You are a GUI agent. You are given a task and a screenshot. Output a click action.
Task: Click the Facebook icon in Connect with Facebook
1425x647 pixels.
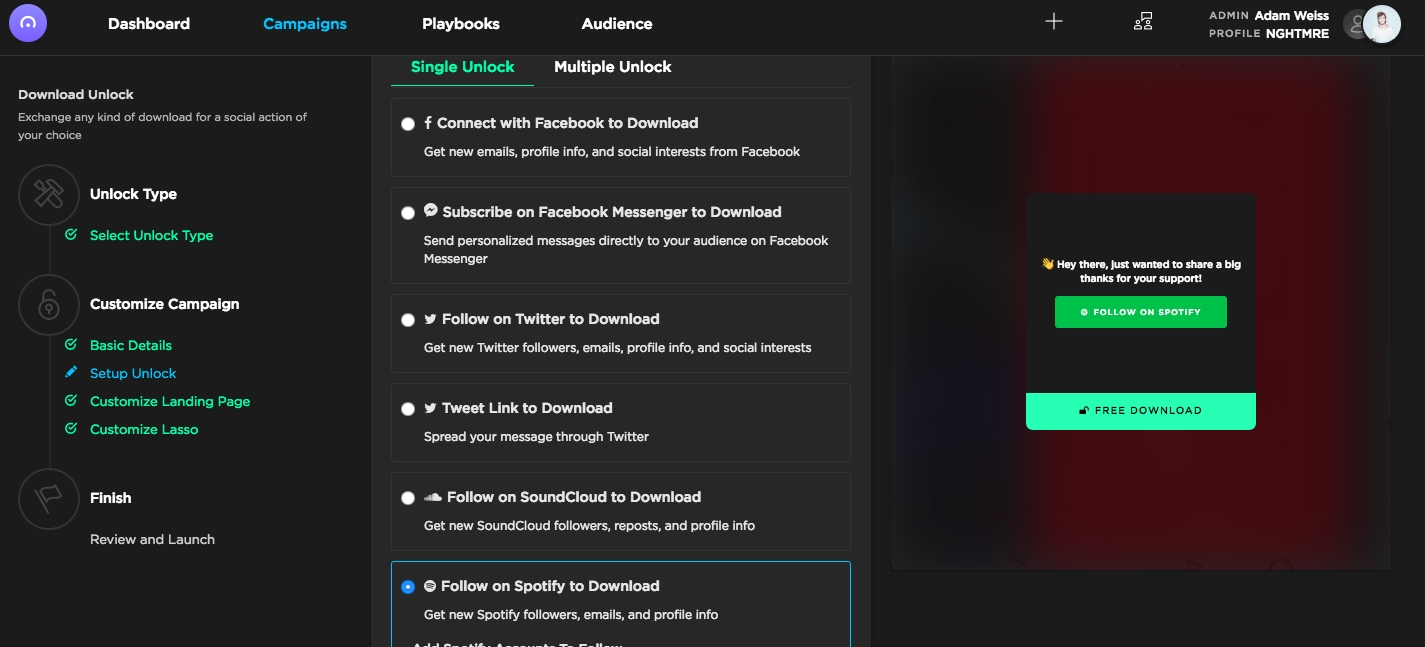click(x=428, y=123)
